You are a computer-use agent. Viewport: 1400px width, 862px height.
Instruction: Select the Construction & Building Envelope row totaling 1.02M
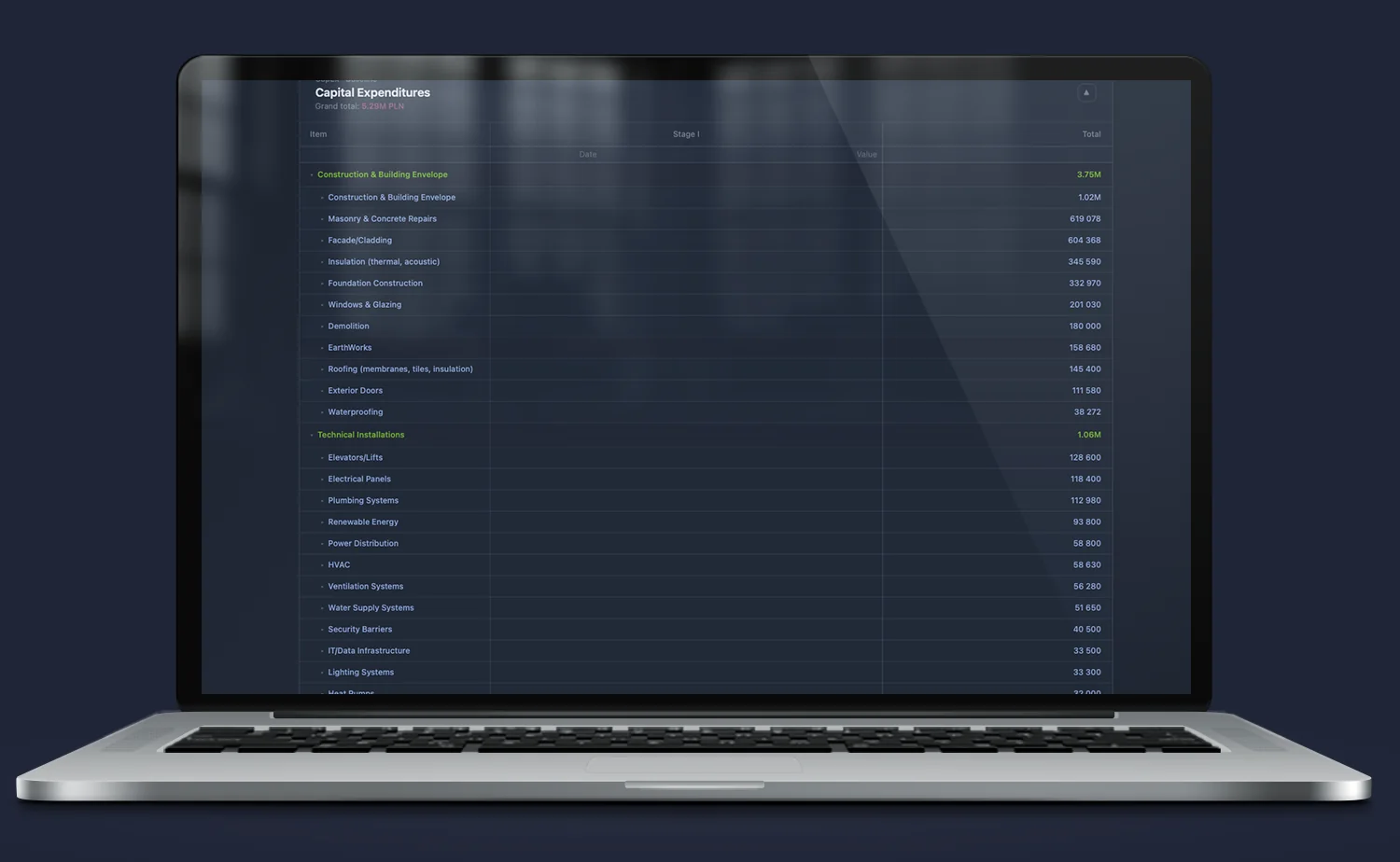click(x=706, y=198)
